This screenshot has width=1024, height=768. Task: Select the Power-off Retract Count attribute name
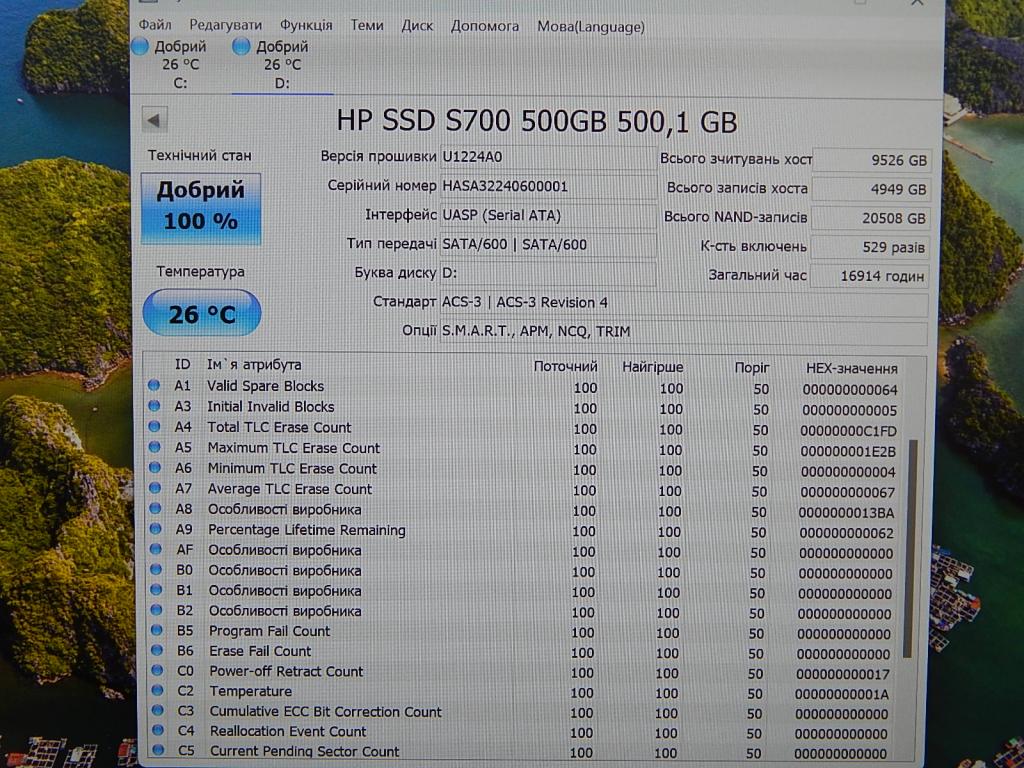tap(286, 671)
